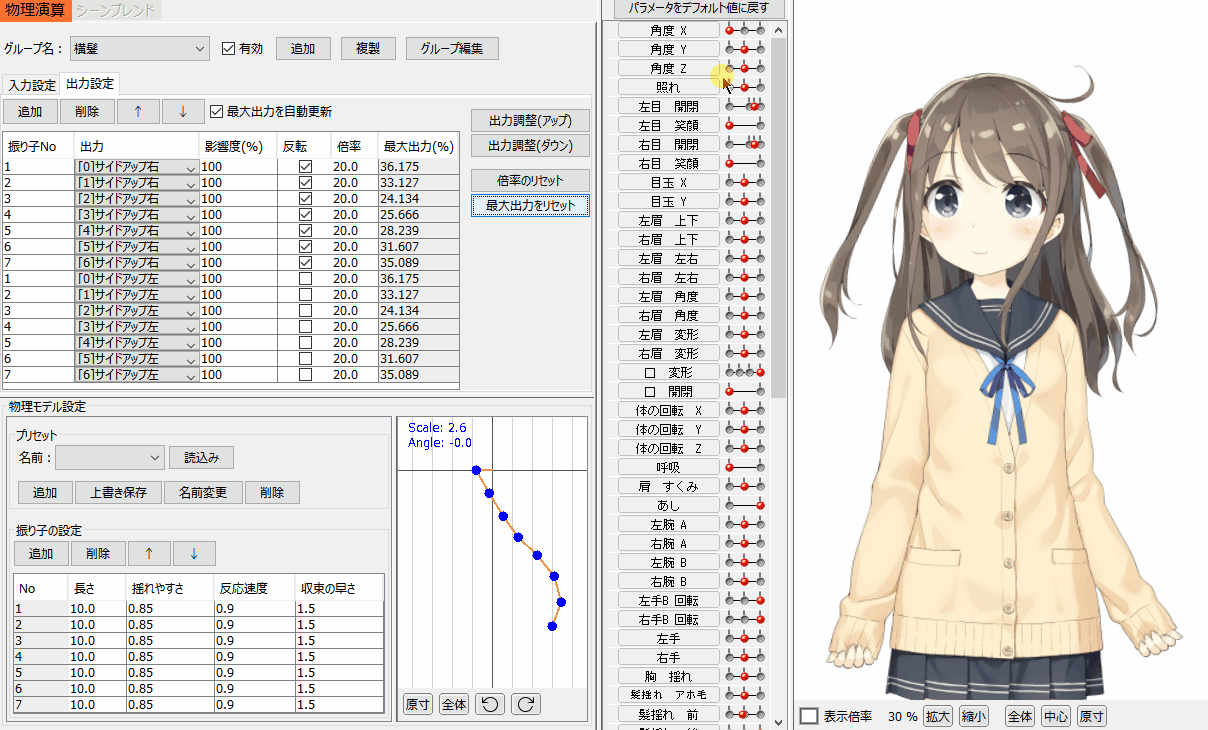Click the 角度 X parameter slider
Viewport: 1208px width, 730px height.
[745, 30]
